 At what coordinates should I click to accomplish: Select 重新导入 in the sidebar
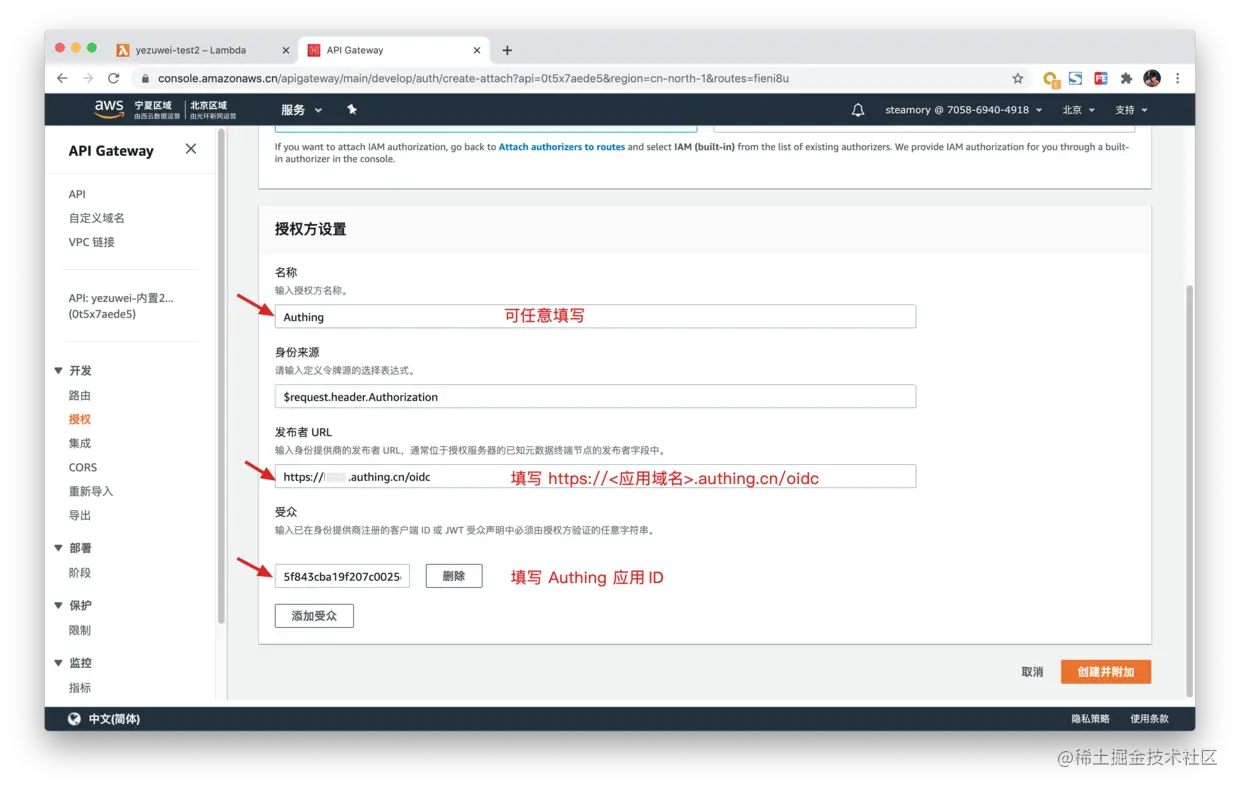pyautogui.click(x=90, y=491)
